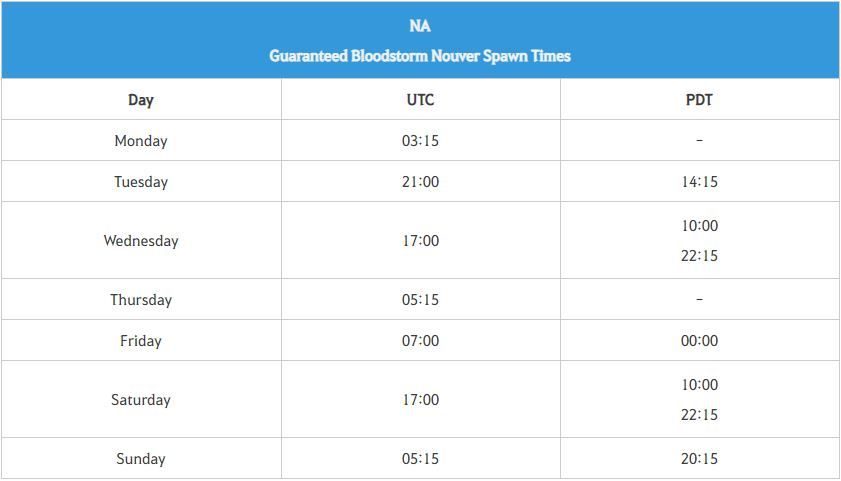Click the Day column header

141,100
